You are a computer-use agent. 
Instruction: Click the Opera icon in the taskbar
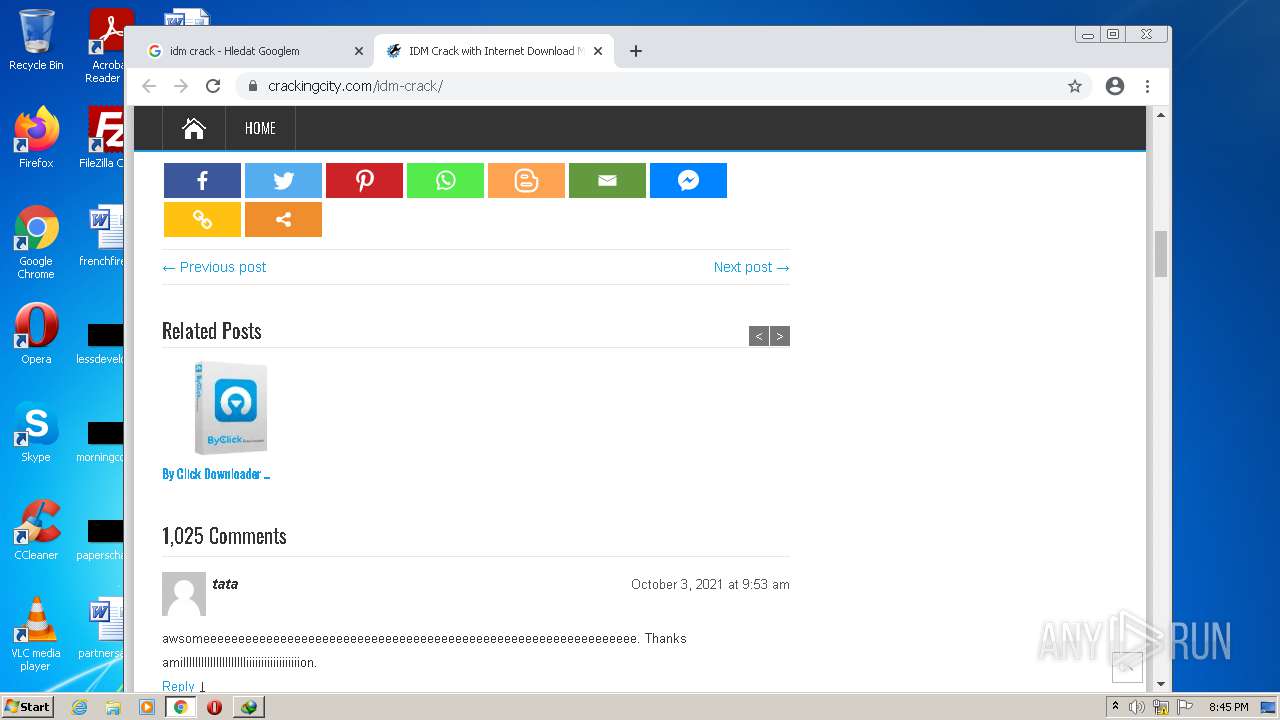[x=214, y=707]
